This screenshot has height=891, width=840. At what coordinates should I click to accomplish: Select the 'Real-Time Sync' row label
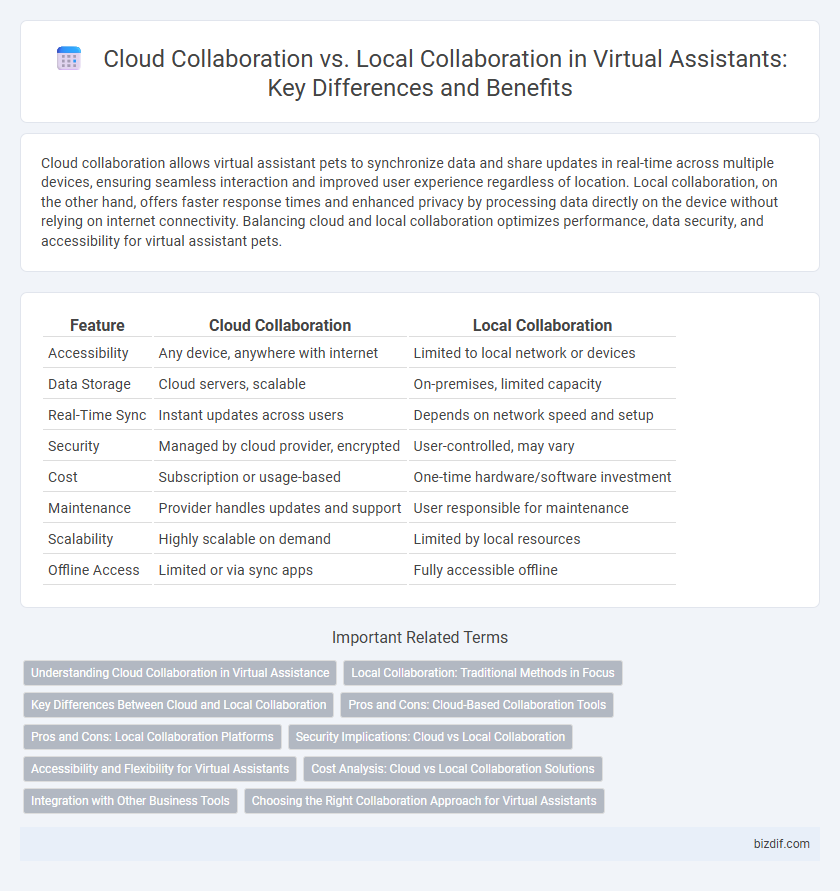pyautogui.click(x=97, y=415)
